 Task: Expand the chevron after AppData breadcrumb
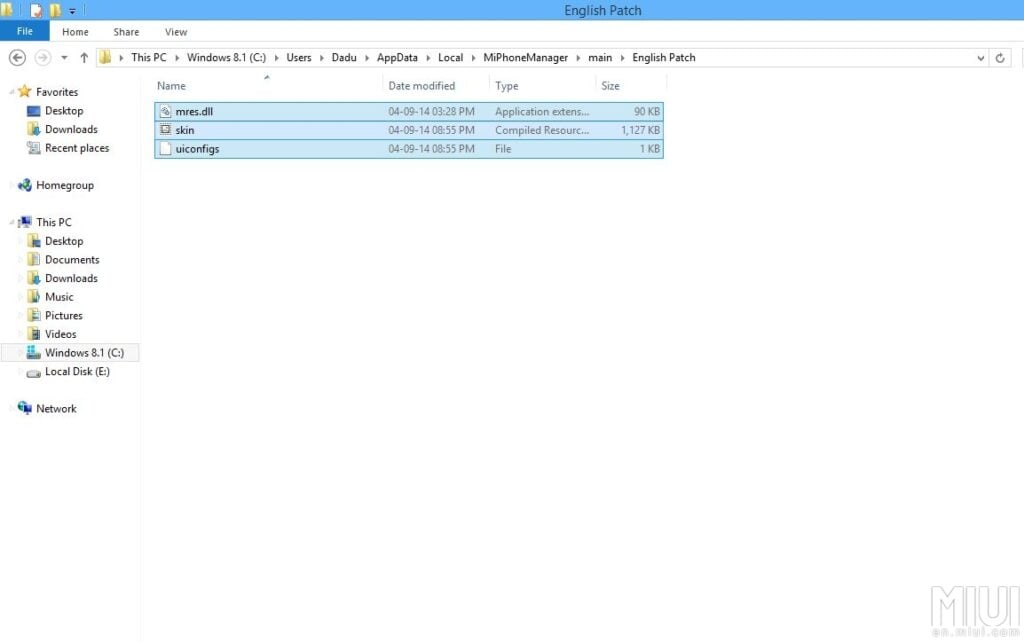[x=428, y=57]
